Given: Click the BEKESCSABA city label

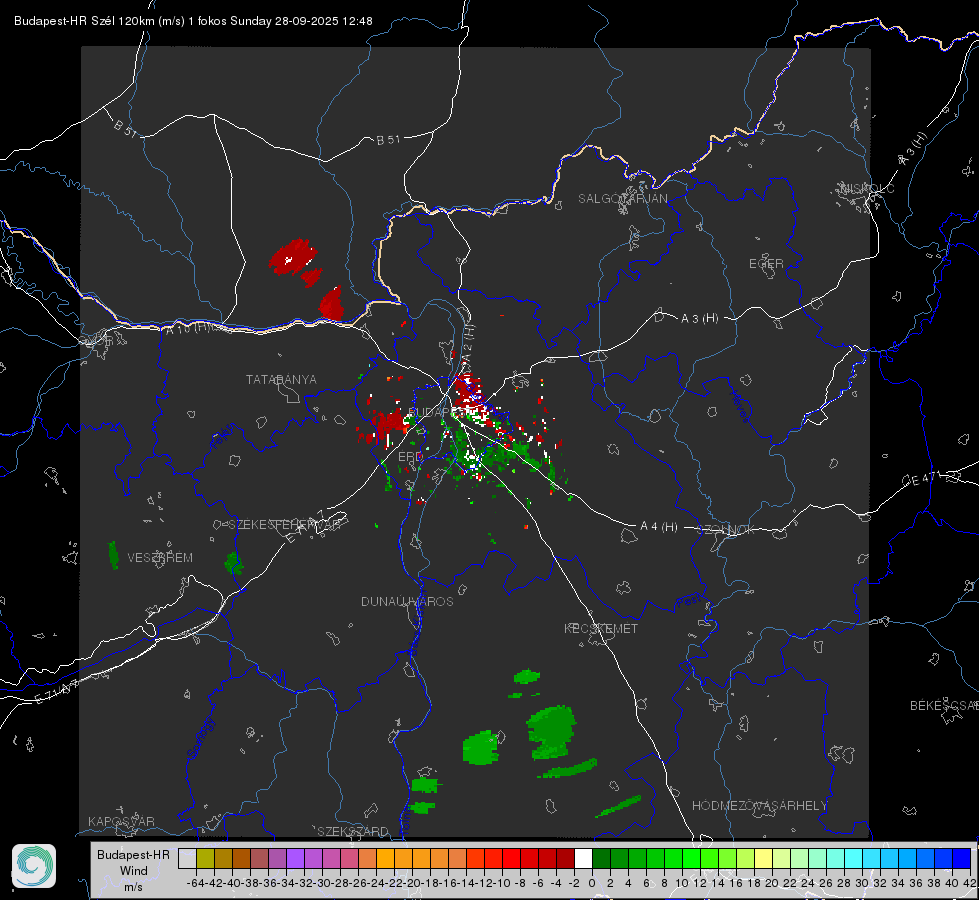Looking at the screenshot, I should 944,706.
